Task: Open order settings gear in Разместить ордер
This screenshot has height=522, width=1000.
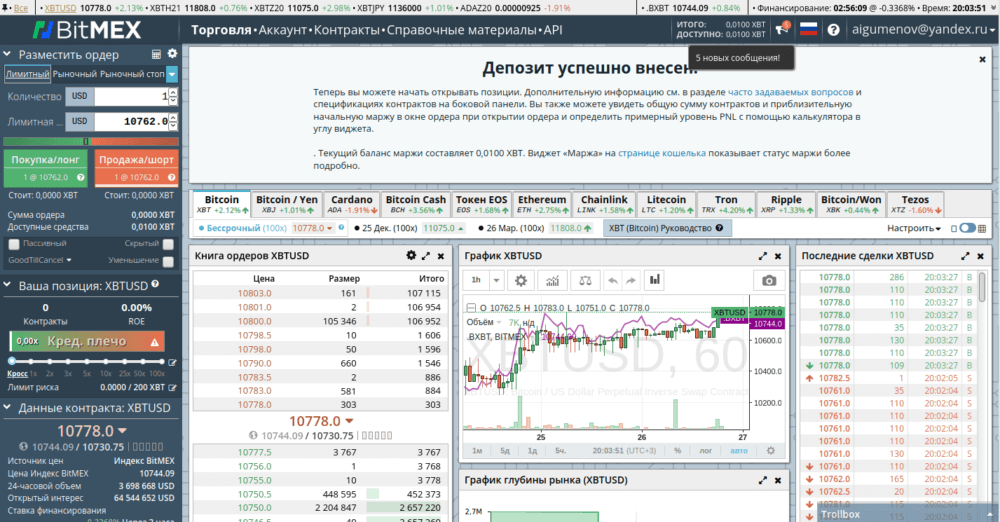Action: (172, 54)
